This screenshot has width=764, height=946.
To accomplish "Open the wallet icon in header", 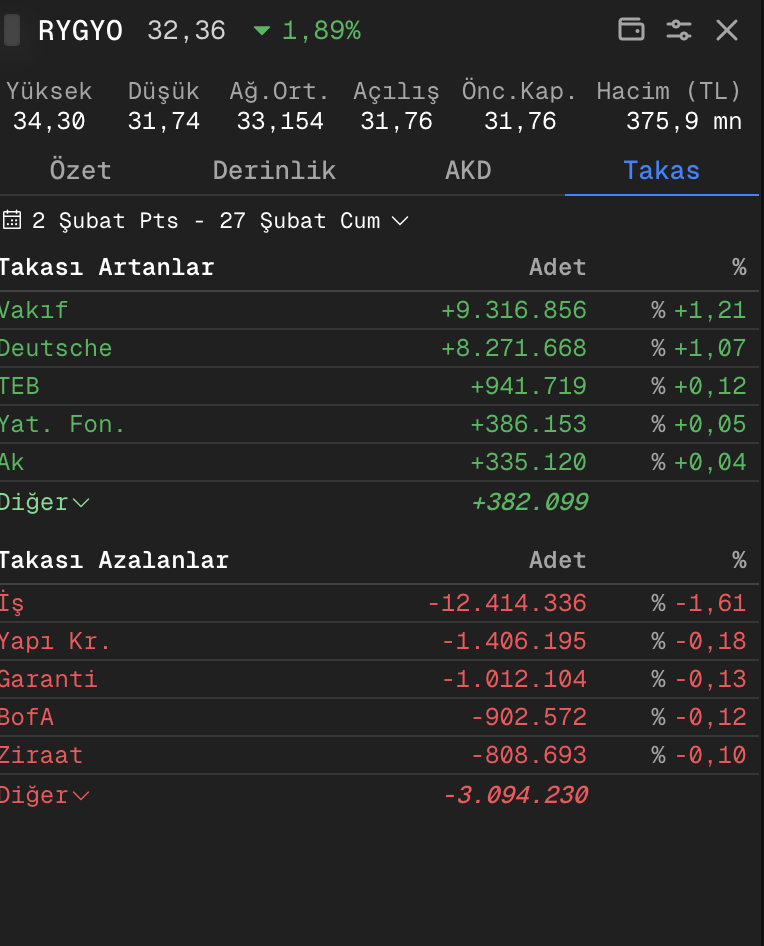I will tap(631, 30).
